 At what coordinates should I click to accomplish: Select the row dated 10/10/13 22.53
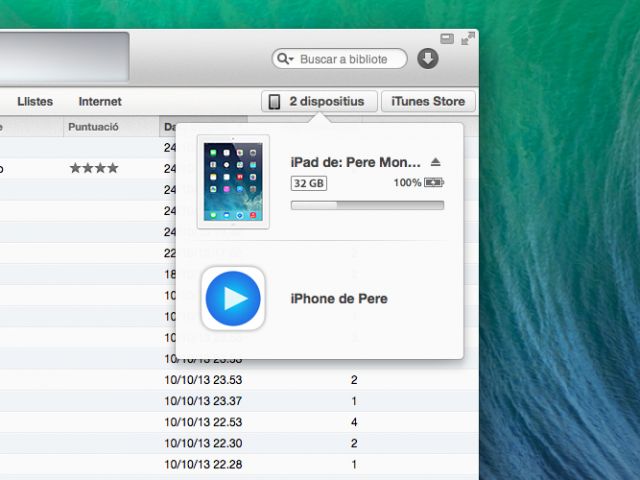pos(239,422)
